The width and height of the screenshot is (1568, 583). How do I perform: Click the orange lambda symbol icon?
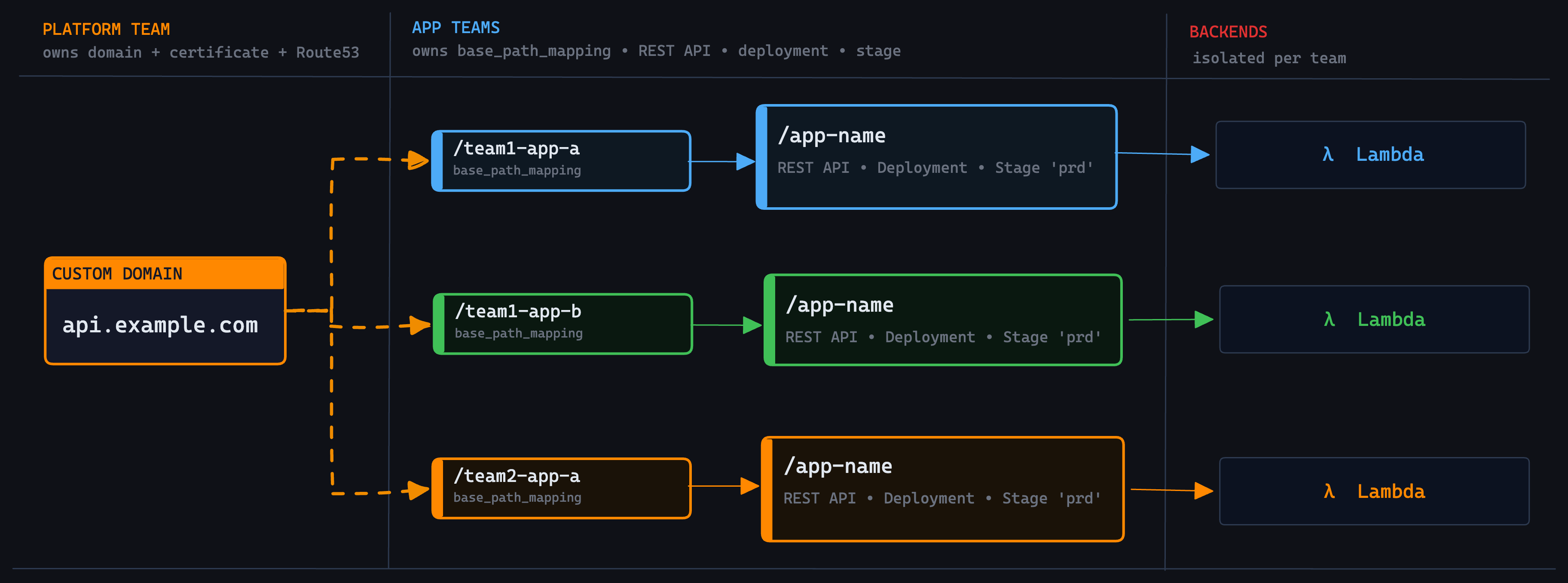click(x=1329, y=491)
